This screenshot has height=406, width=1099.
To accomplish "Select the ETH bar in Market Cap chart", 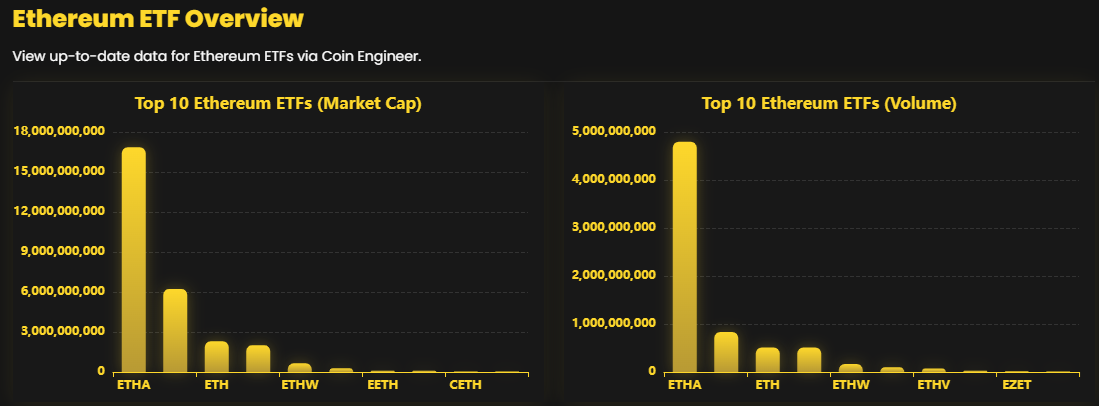I will tap(217, 357).
